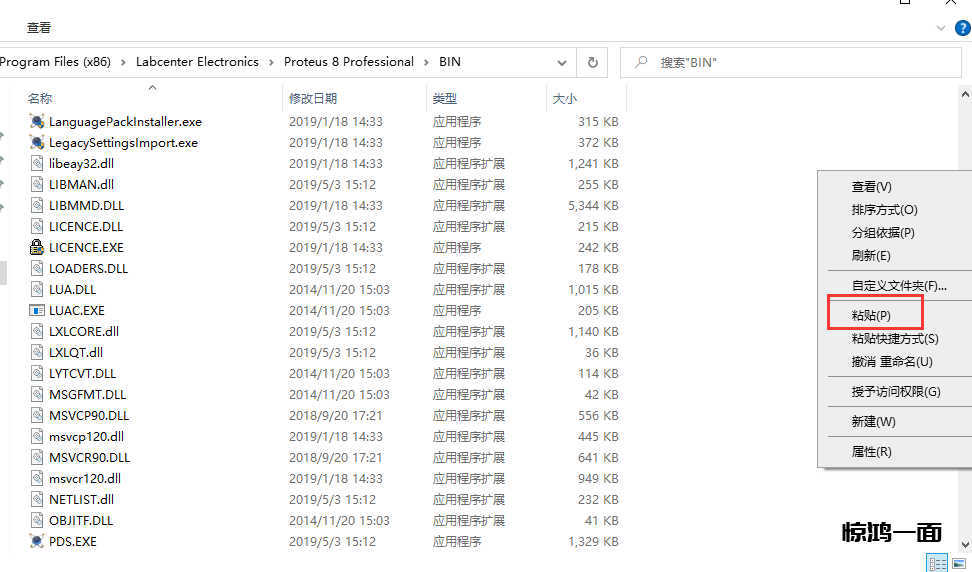Expand the ribbon with the chevron
This screenshot has width=972, height=572.
click(942, 28)
